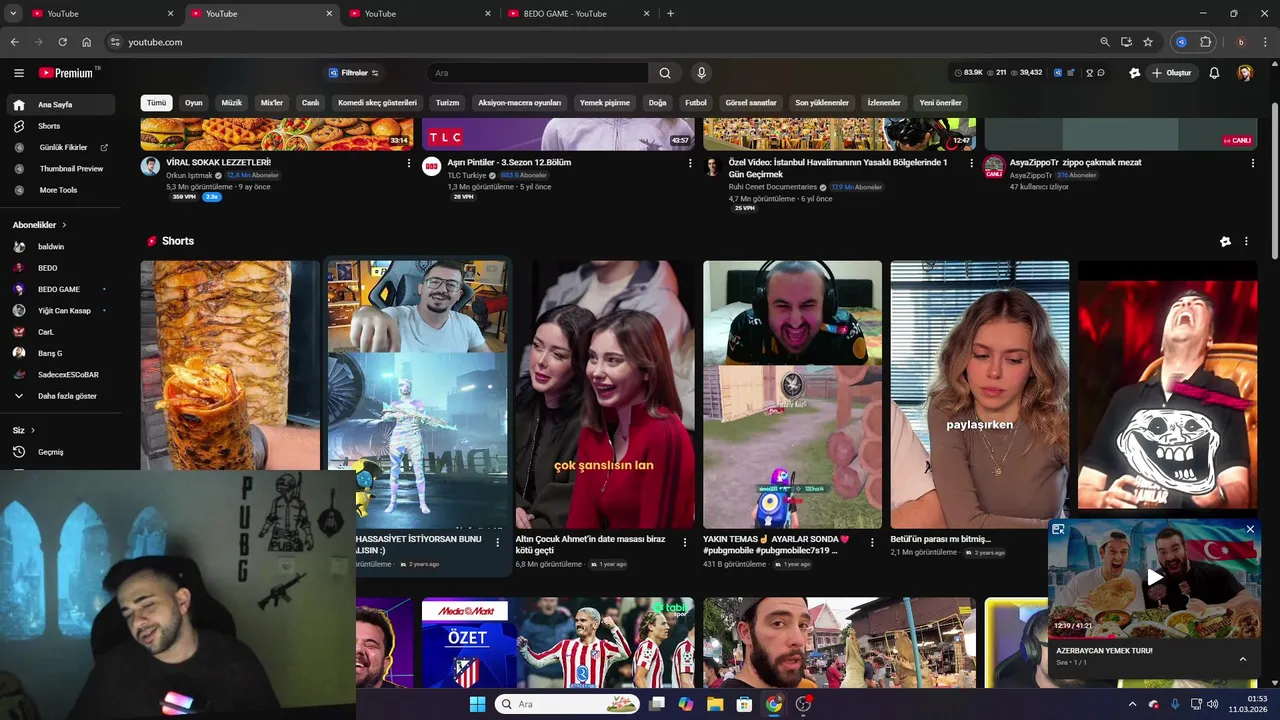1280x720 pixels.
Task: Open the Filtreler dropdown
Action: pos(354,73)
